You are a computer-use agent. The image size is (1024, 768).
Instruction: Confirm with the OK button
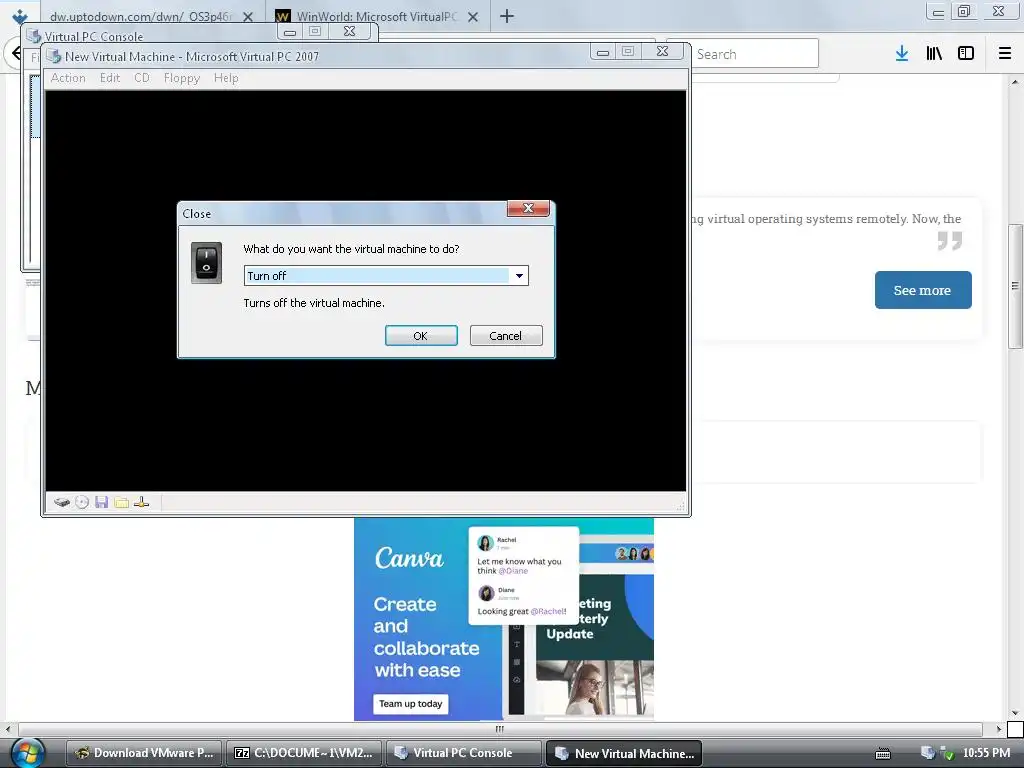pyautogui.click(x=421, y=336)
